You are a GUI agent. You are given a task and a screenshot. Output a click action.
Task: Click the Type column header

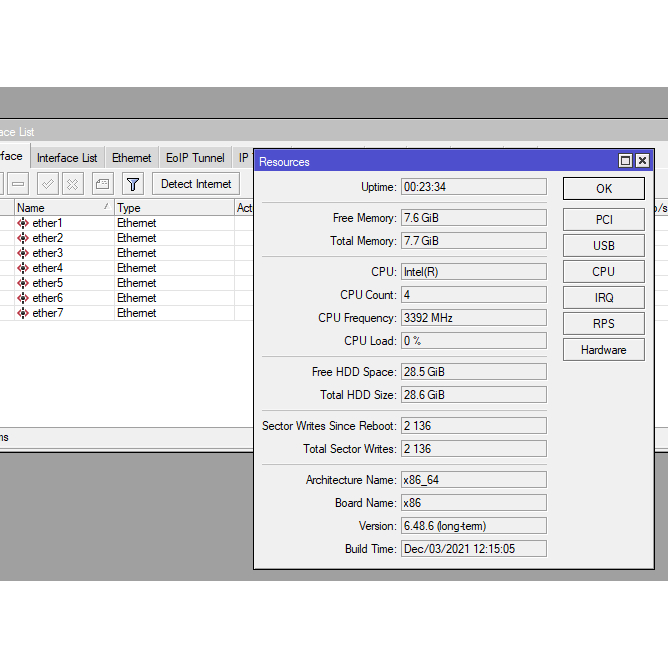point(170,208)
